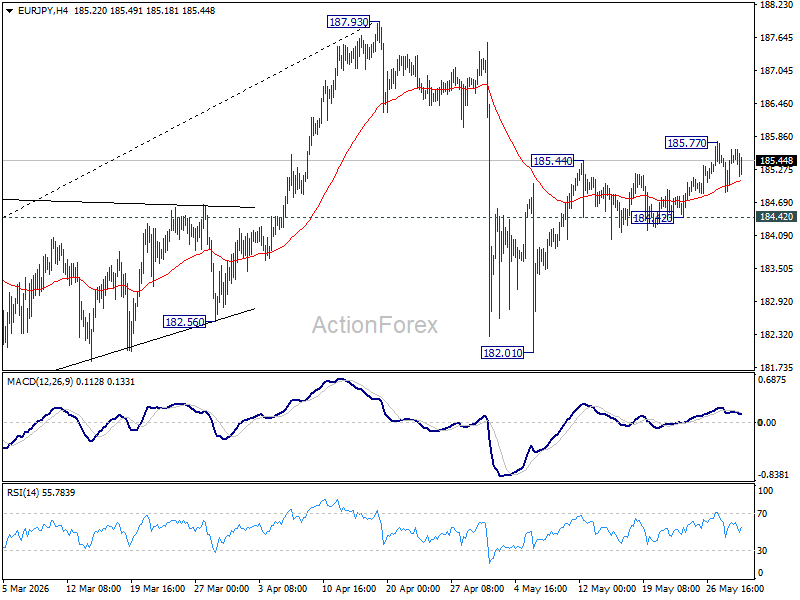800x600 pixels.
Task: Click the 26 May 16:00 time axis label
Action: 735,588
